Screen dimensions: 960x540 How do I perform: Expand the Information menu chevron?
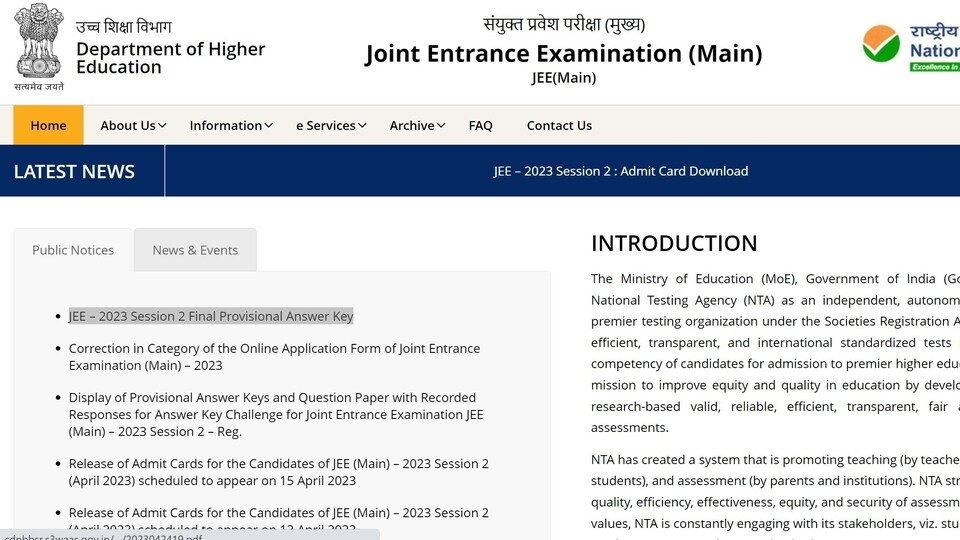(269, 126)
